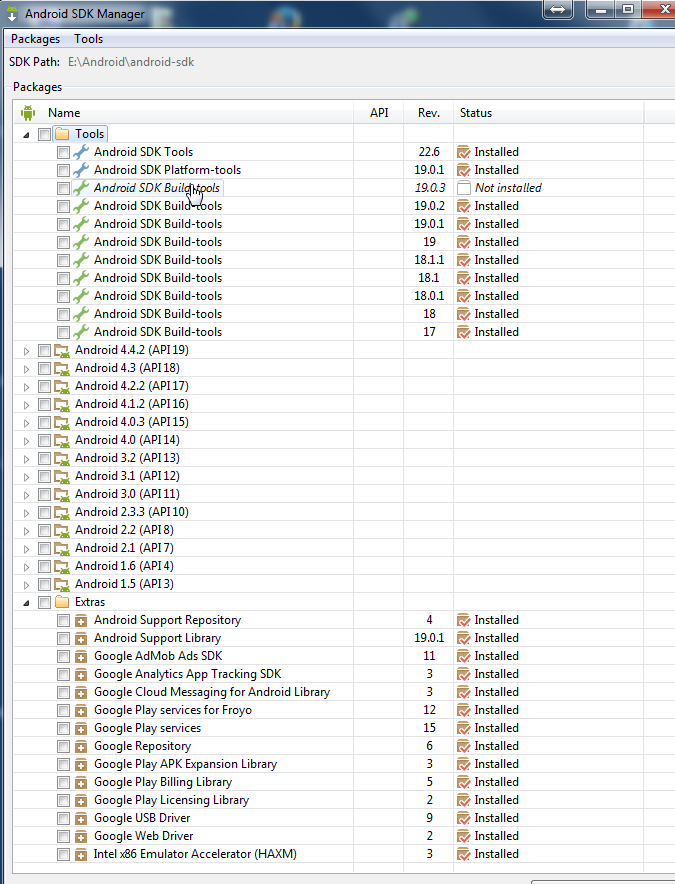Image resolution: width=675 pixels, height=884 pixels.
Task: Click Android 4.4.2 platform folder icon
Action: [x=61, y=350]
